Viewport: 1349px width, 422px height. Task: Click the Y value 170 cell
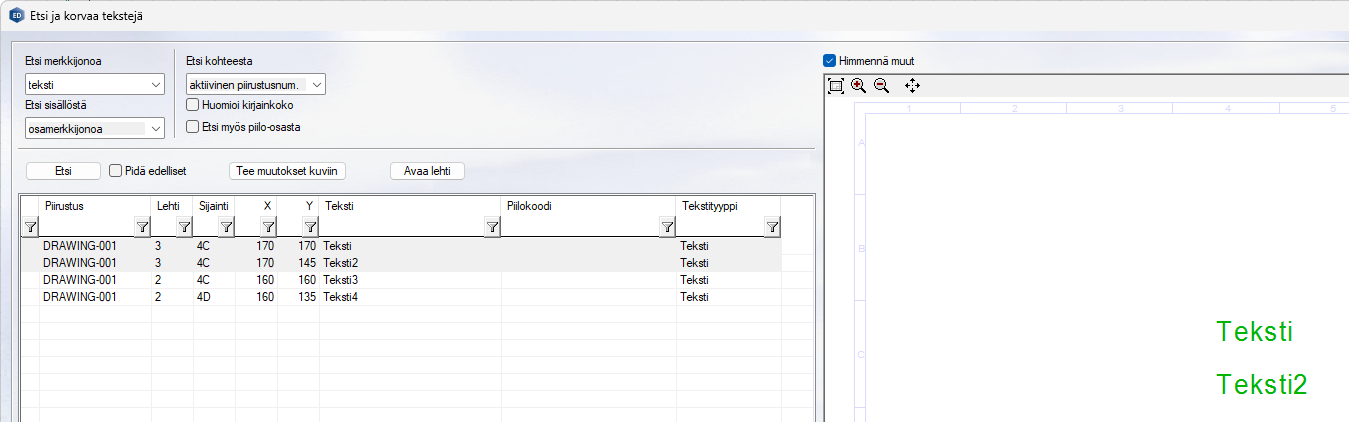coord(298,245)
